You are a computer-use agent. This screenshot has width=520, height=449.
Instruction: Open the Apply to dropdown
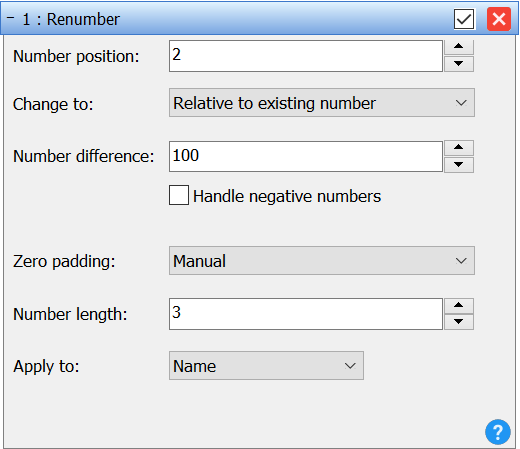click(266, 366)
